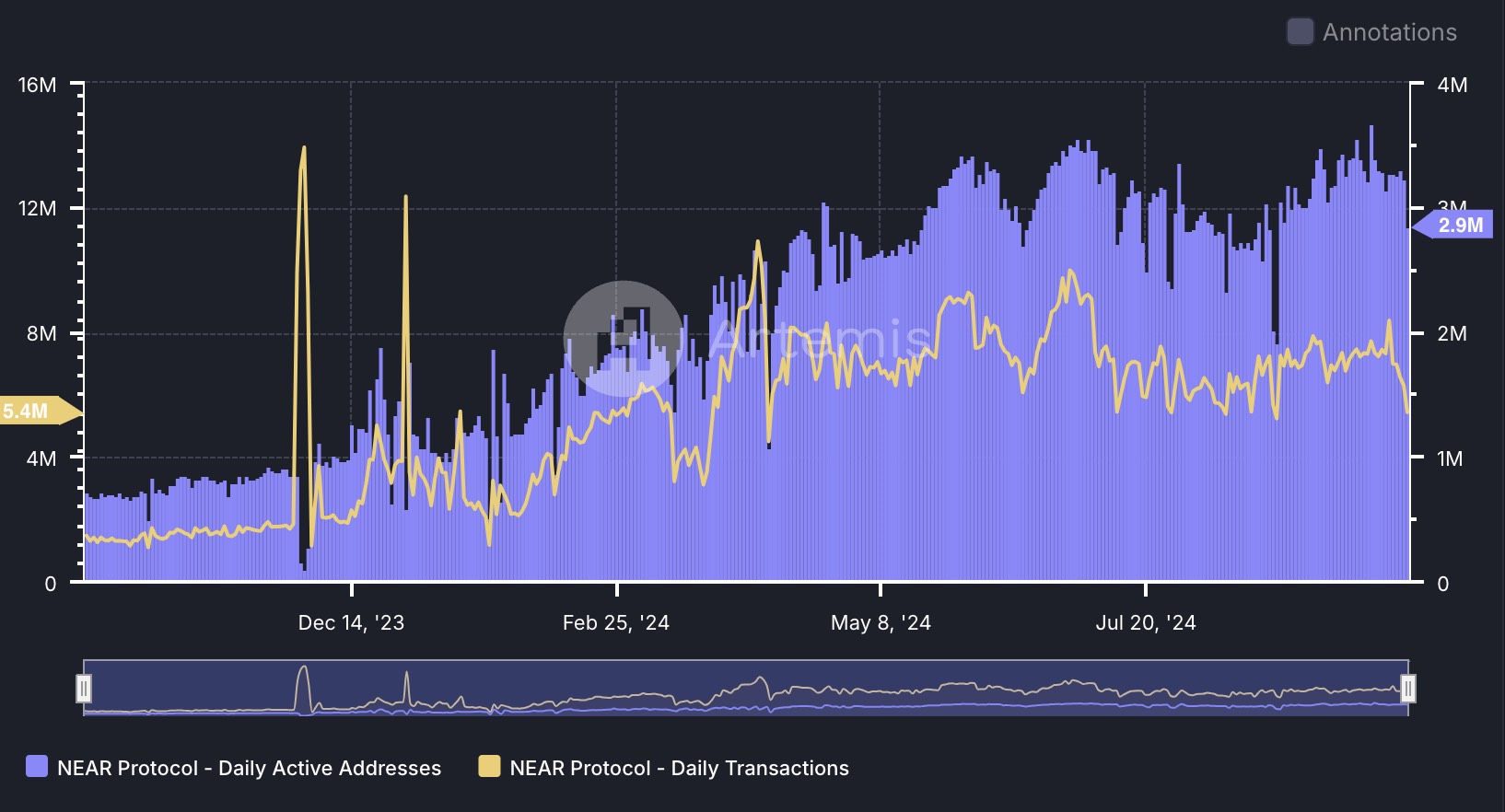Grab the right range slider handle

tap(1407, 688)
